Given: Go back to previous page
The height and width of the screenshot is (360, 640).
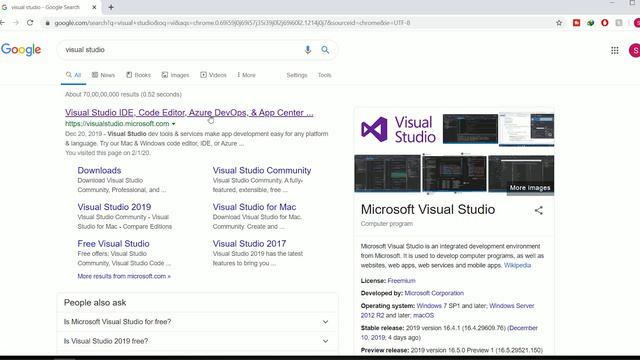Looking at the screenshot, I should click(x=2, y=23).
